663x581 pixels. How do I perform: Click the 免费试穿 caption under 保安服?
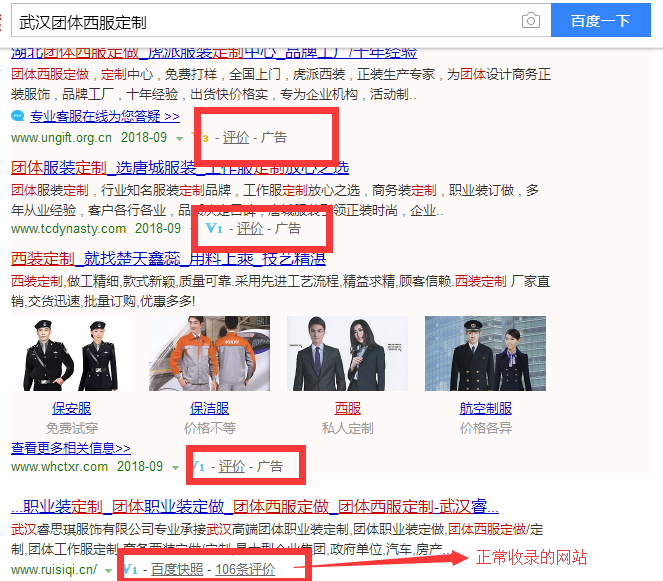coord(72,428)
